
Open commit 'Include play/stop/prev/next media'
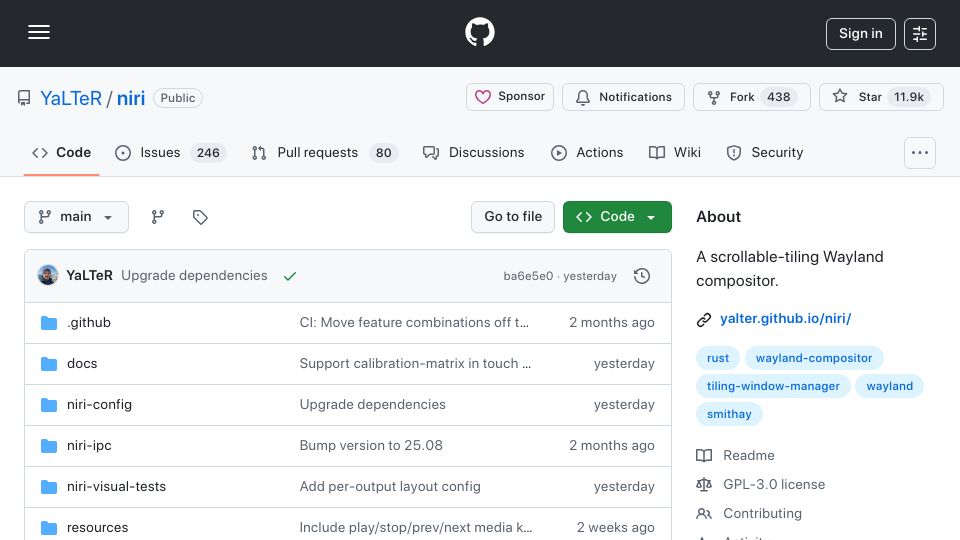point(416,528)
